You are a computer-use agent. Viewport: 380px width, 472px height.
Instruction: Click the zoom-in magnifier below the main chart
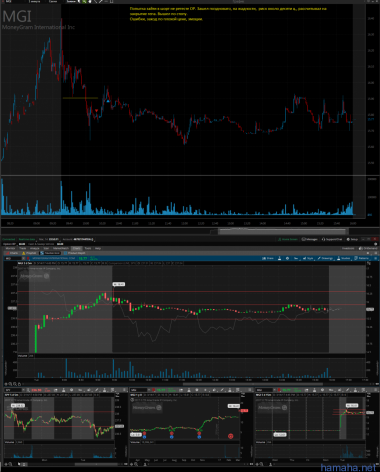click(x=10, y=384)
